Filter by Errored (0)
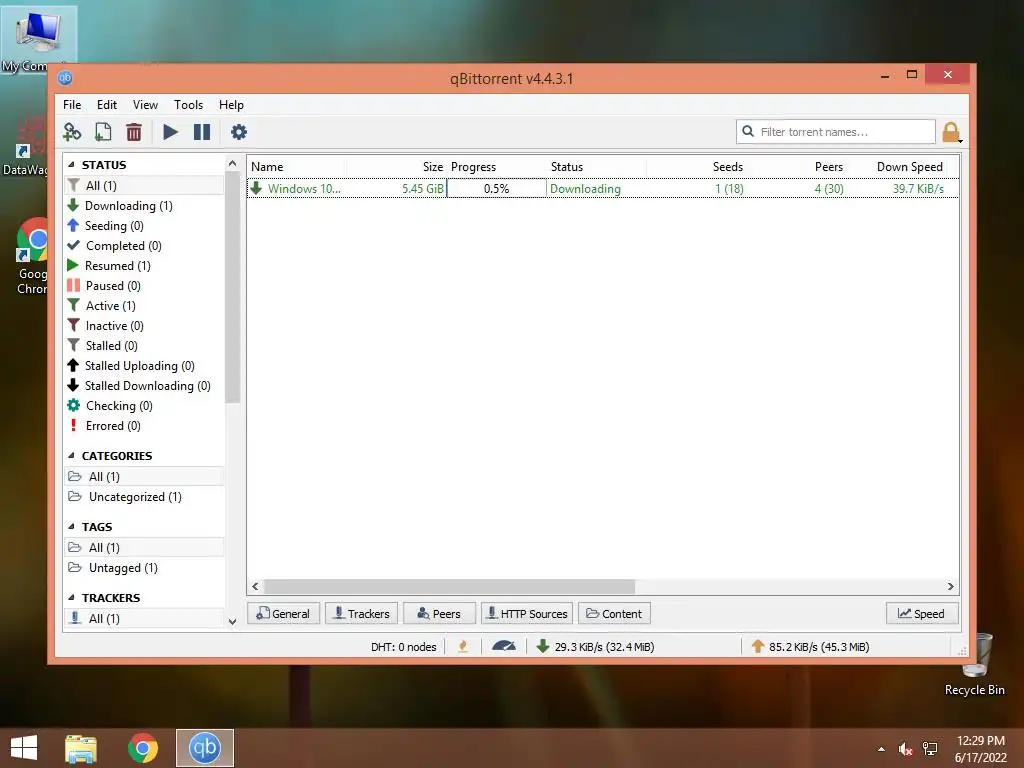The height and width of the screenshot is (768, 1024). pos(144,426)
